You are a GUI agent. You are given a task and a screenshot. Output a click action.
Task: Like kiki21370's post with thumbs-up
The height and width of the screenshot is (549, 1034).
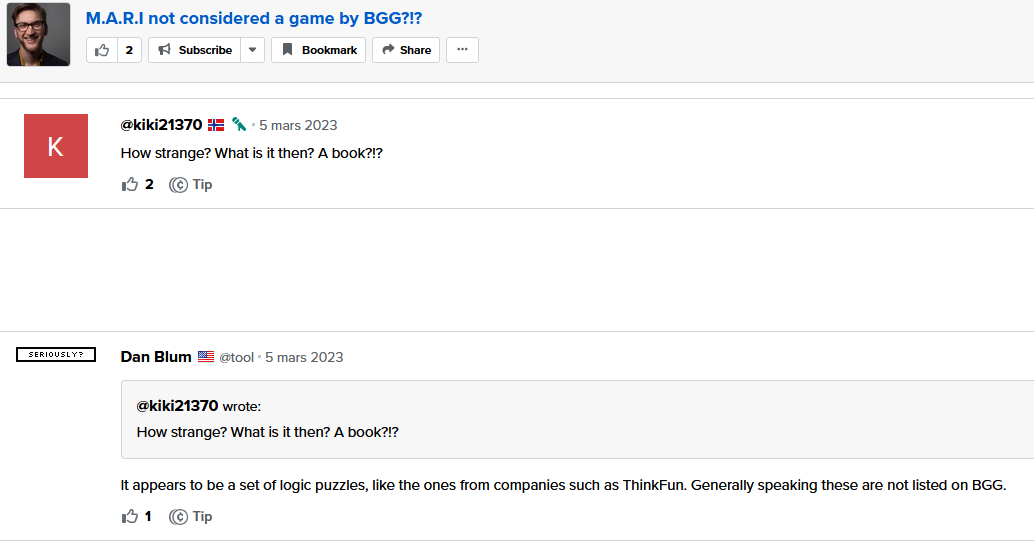point(130,184)
